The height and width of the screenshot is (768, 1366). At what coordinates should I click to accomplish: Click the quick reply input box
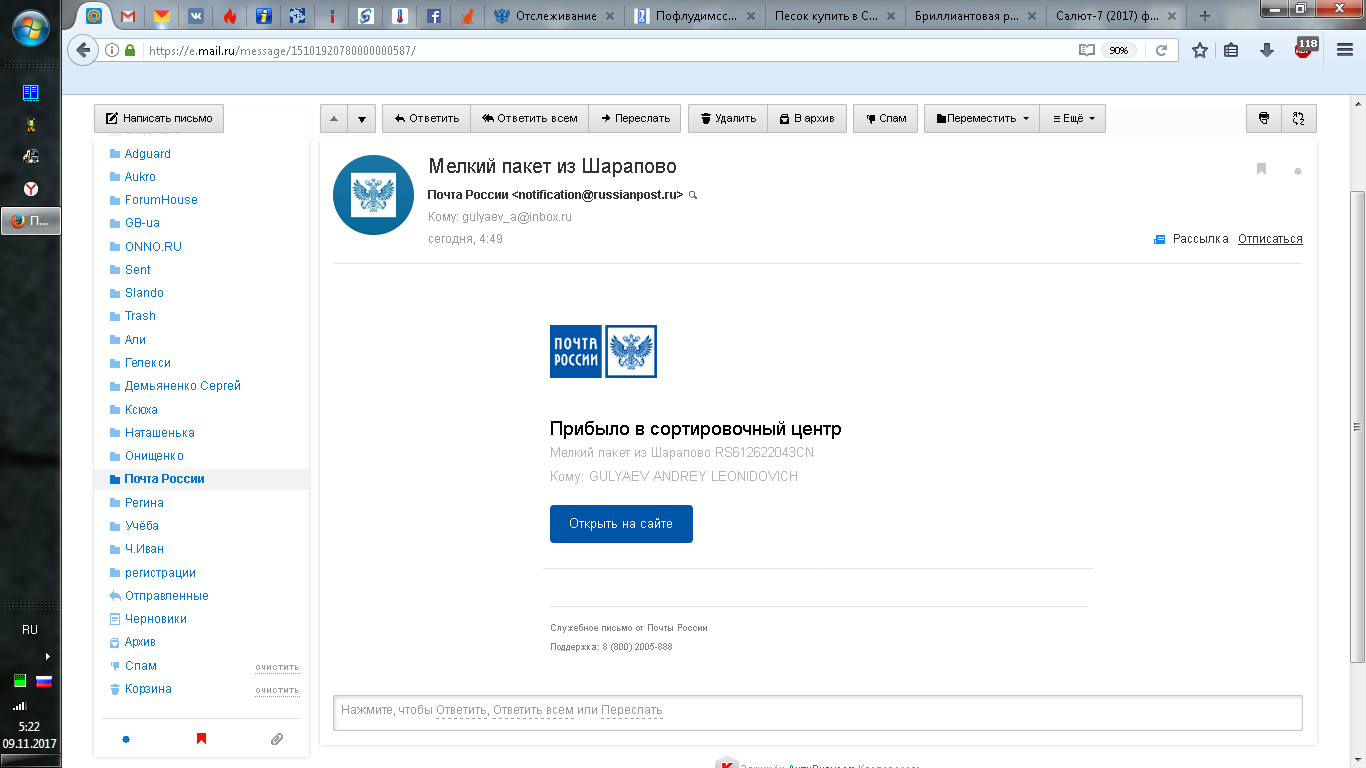(x=817, y=711)
